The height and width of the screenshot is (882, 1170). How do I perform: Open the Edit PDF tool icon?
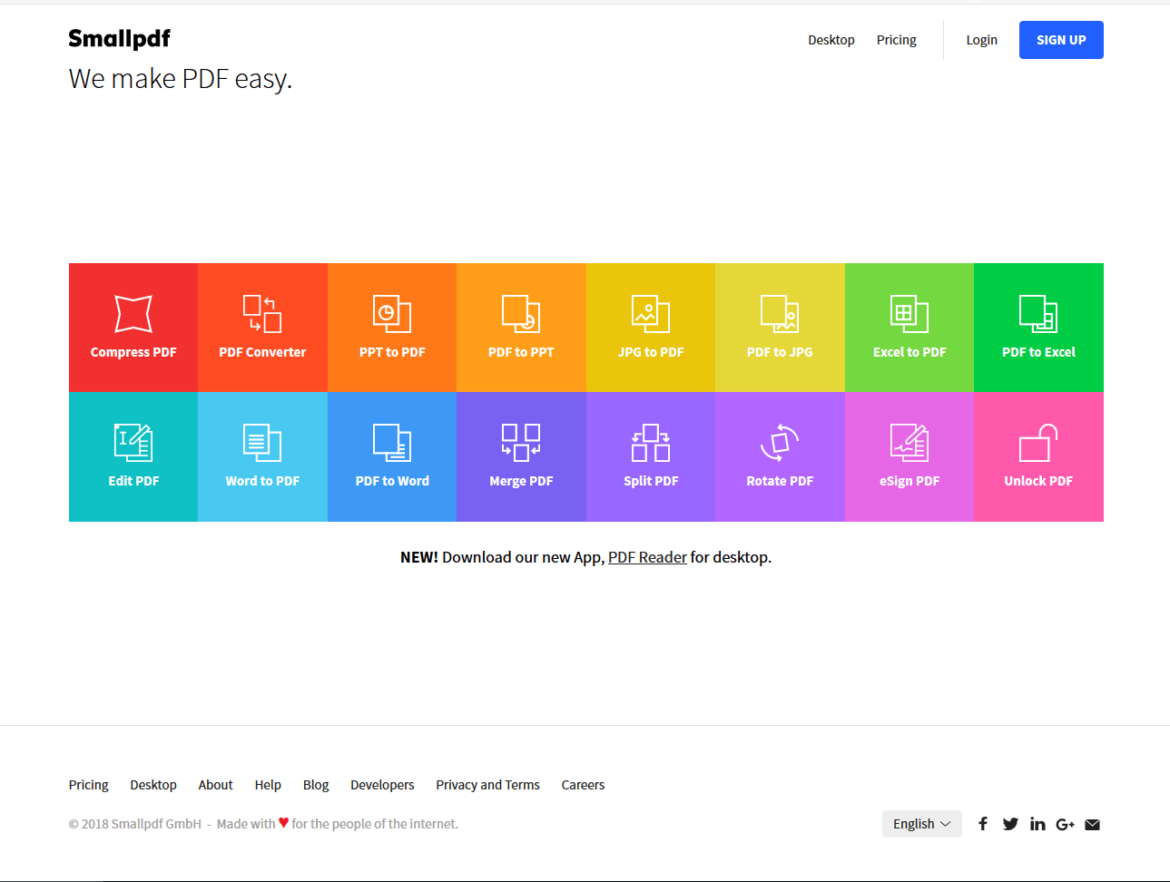coord(133,443)
